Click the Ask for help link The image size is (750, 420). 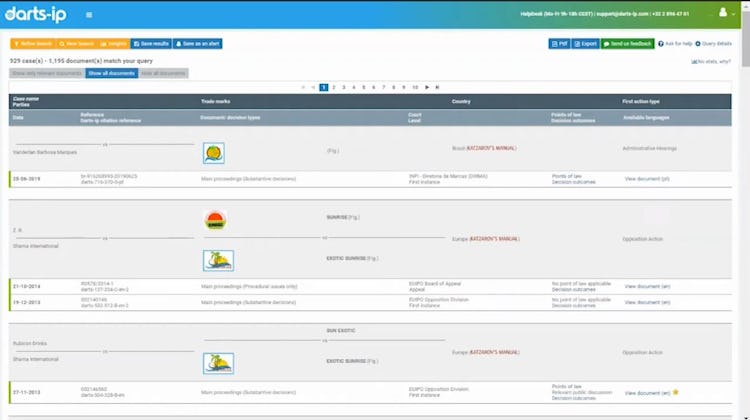(x=675, y=44)
